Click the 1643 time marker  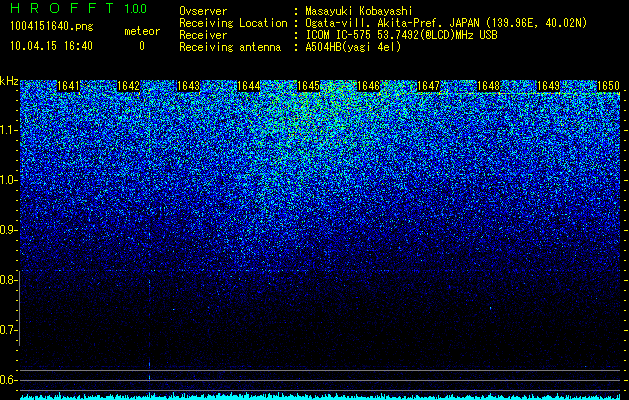[189, 86]
